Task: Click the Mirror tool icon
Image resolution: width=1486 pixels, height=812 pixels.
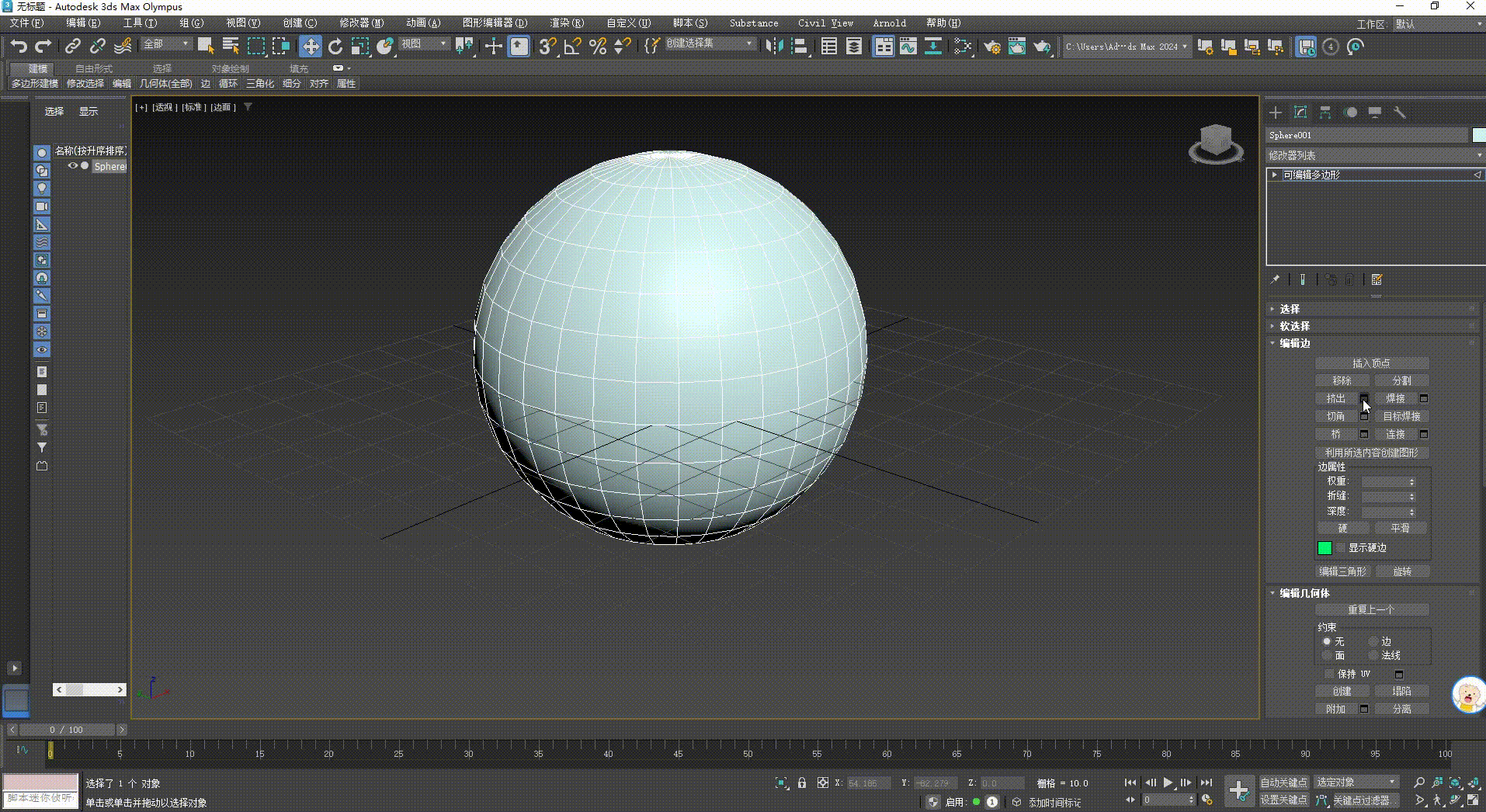Action: pyautogui.click(x=775, y=46)
